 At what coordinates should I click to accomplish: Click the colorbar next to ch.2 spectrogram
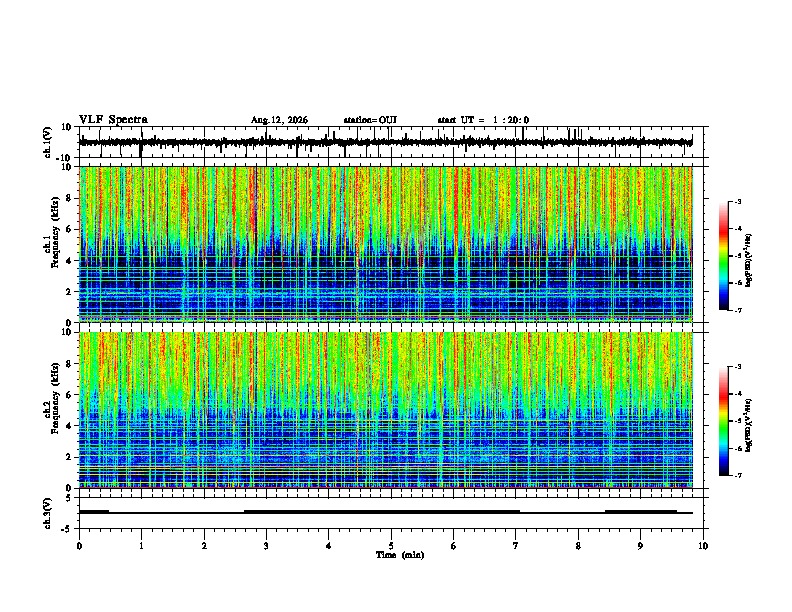tap(724, 421)
